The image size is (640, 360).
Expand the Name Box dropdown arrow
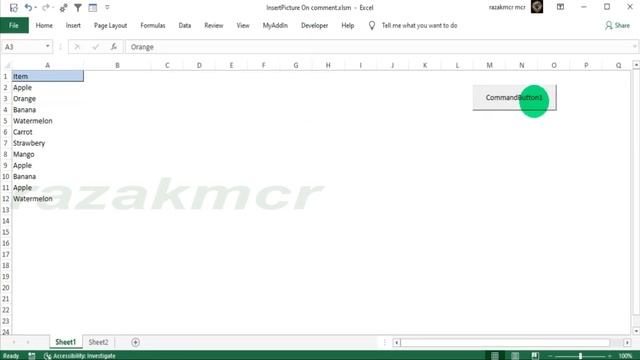(x=47, y=47)
